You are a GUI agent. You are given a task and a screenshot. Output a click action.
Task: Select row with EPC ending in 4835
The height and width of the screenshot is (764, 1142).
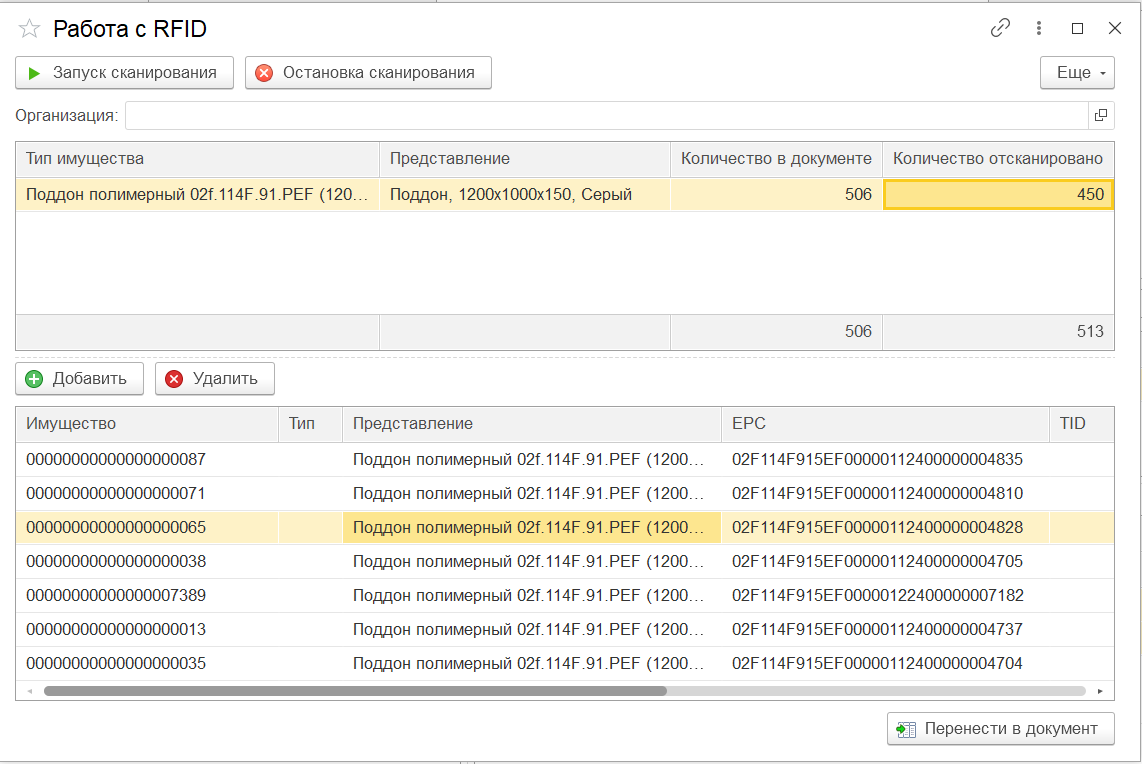pyautogui.click(x=877, y=460)
